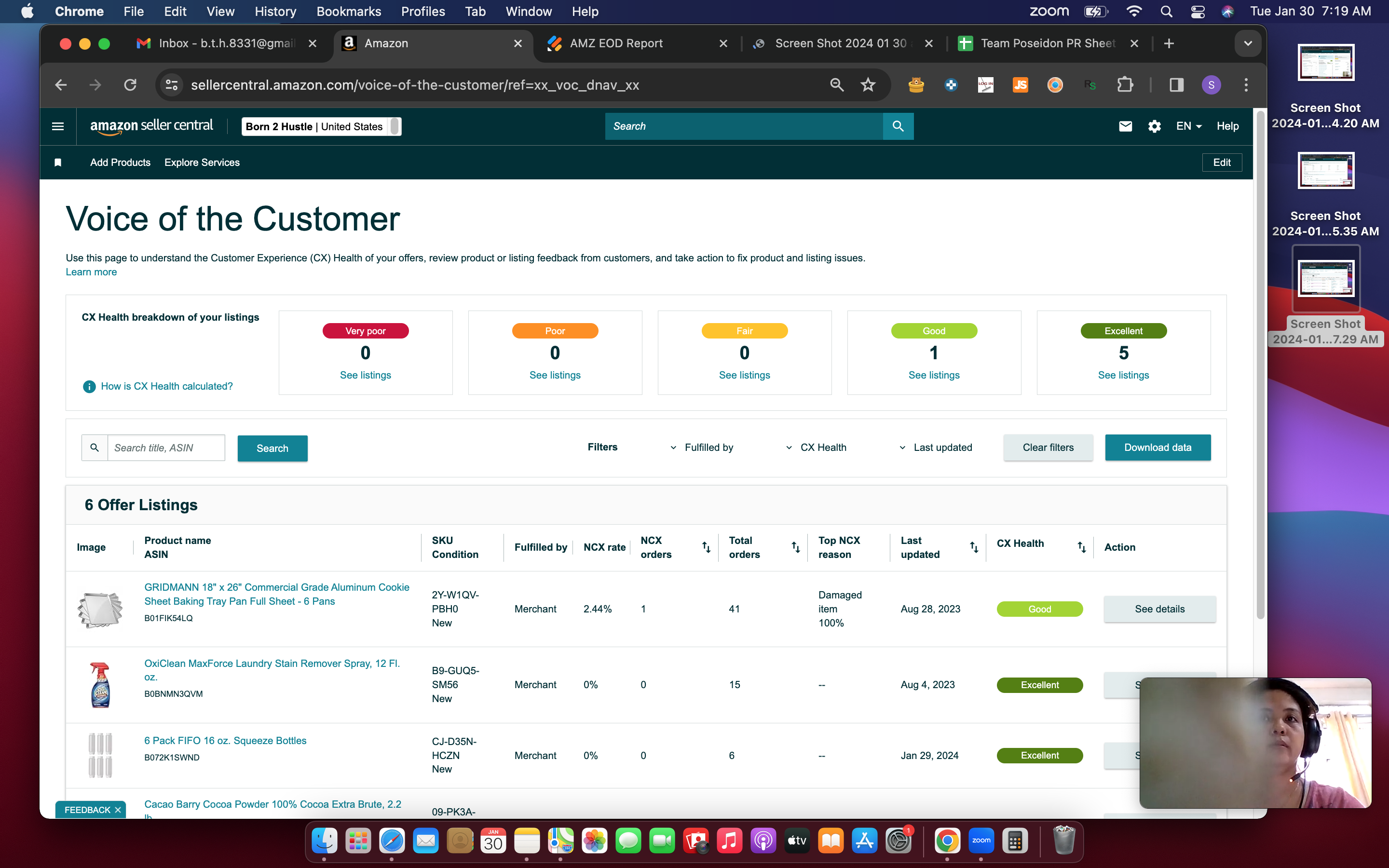Viewport: 1389px width, 868px height.
Task: Switch to the Team Poseidon PR Sheet tab
Action: pyautogui.click(x=1048, y=43)
